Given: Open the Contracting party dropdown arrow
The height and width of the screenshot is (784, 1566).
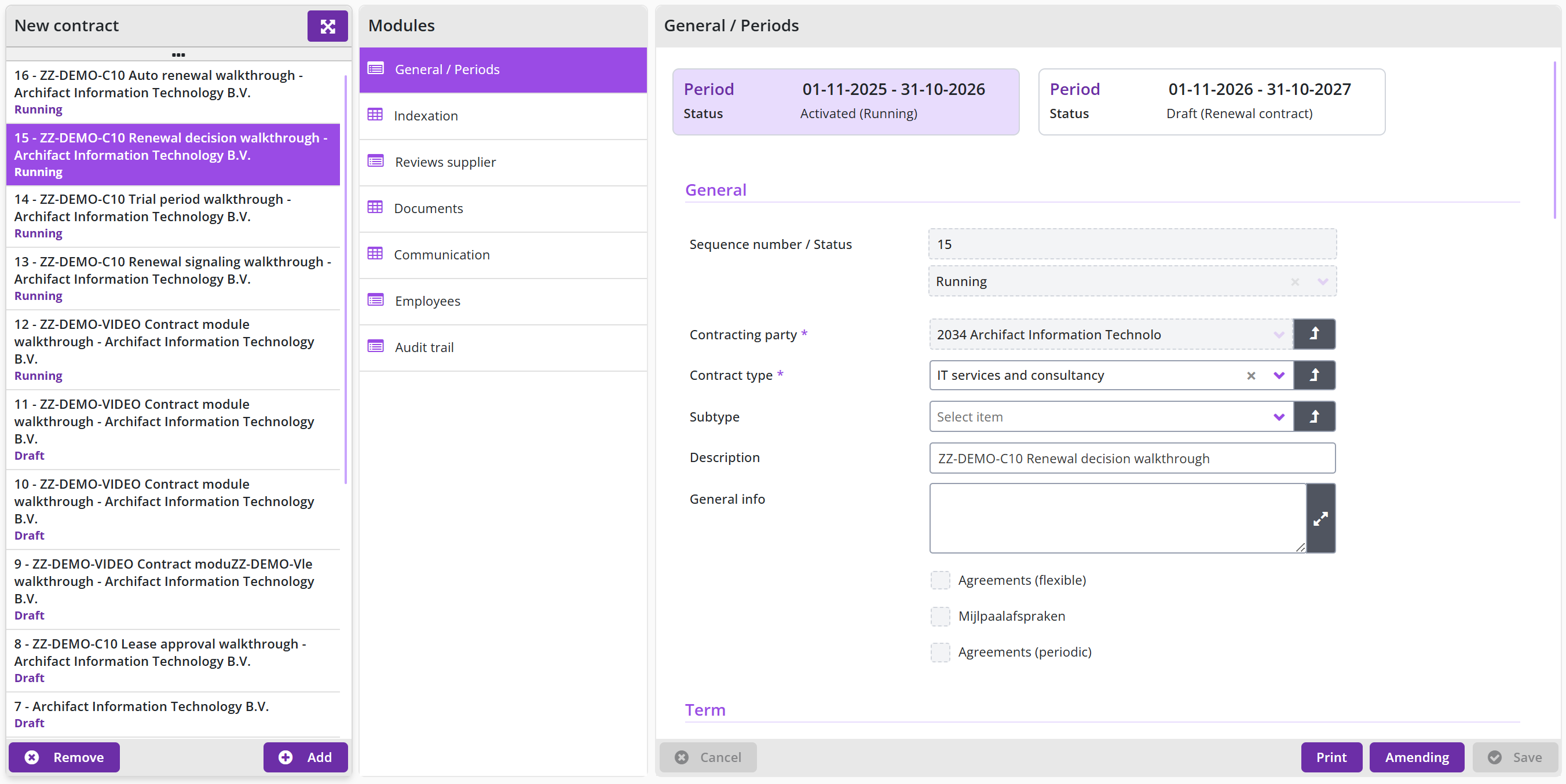Looking at the screenshot, I should click(1278, 335).
